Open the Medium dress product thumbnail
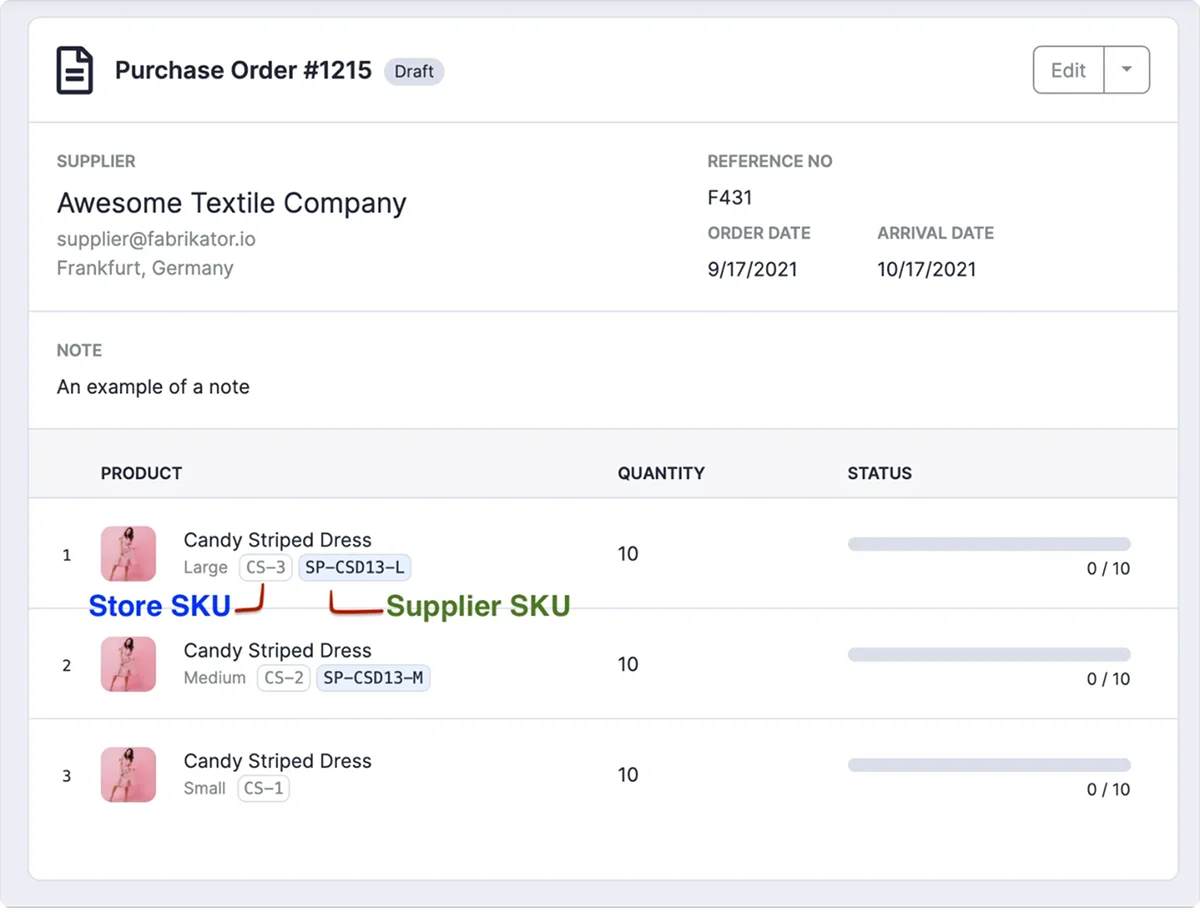 128,664
